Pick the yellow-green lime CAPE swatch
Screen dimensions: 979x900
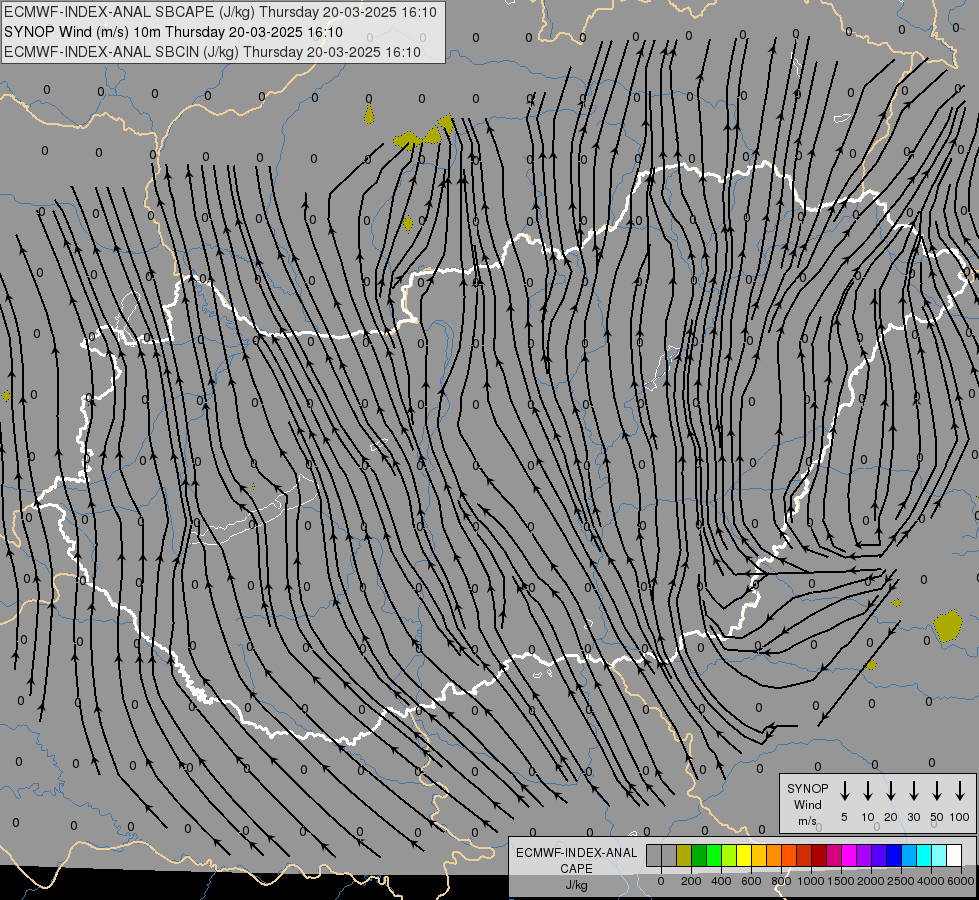click(729, 856)
